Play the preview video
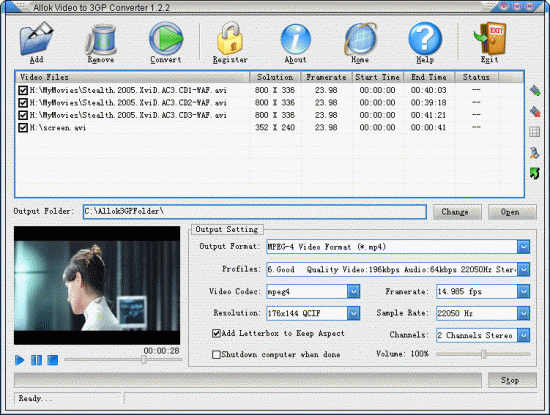The height and width of the screenshot is (415, 550). click(x=20, y=360)
